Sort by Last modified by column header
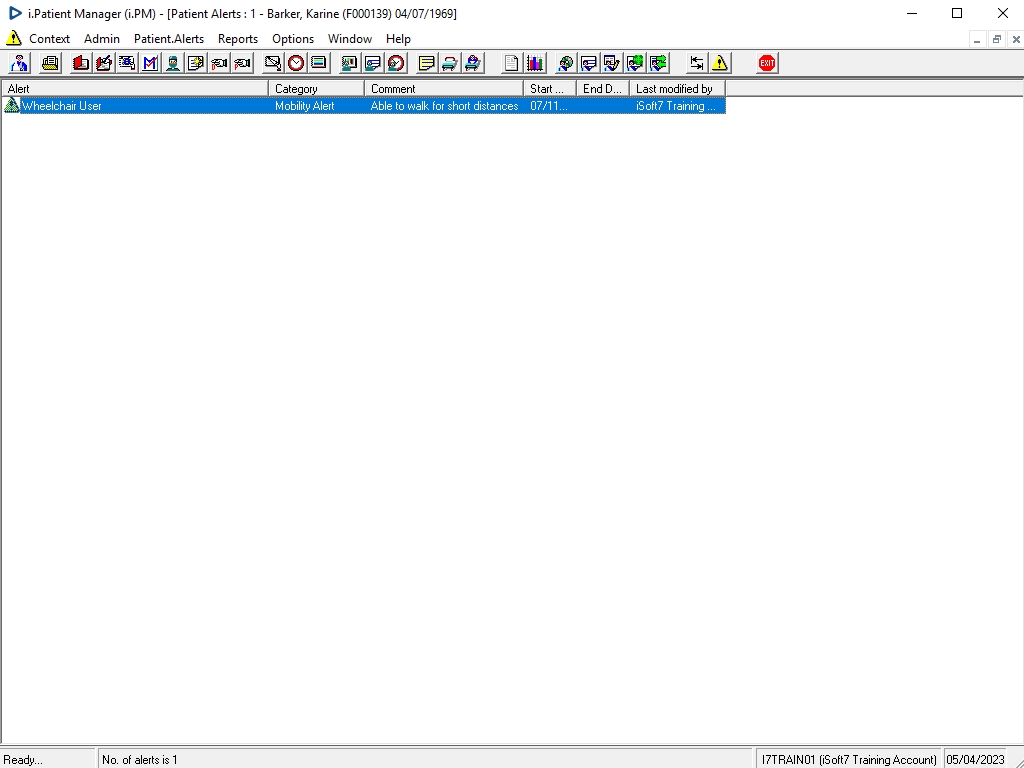Viewport: 1024px width, 768px height. [x=677, y=89]
